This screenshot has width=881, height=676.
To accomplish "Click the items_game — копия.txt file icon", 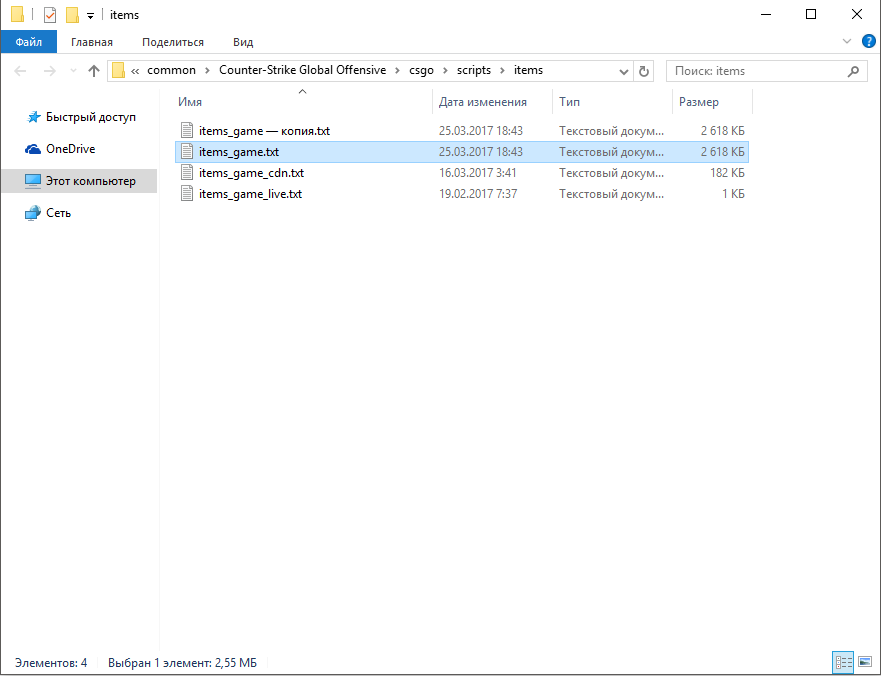I will [187, 130].
